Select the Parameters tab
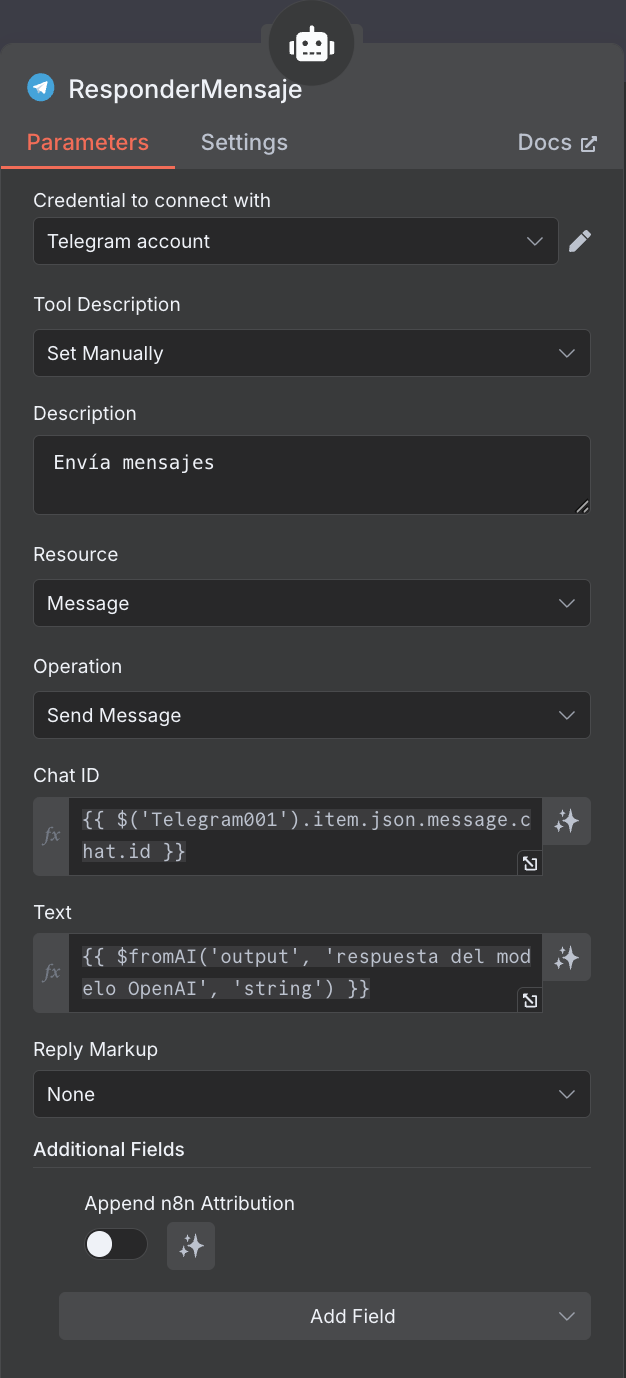 tap(88, 142)
